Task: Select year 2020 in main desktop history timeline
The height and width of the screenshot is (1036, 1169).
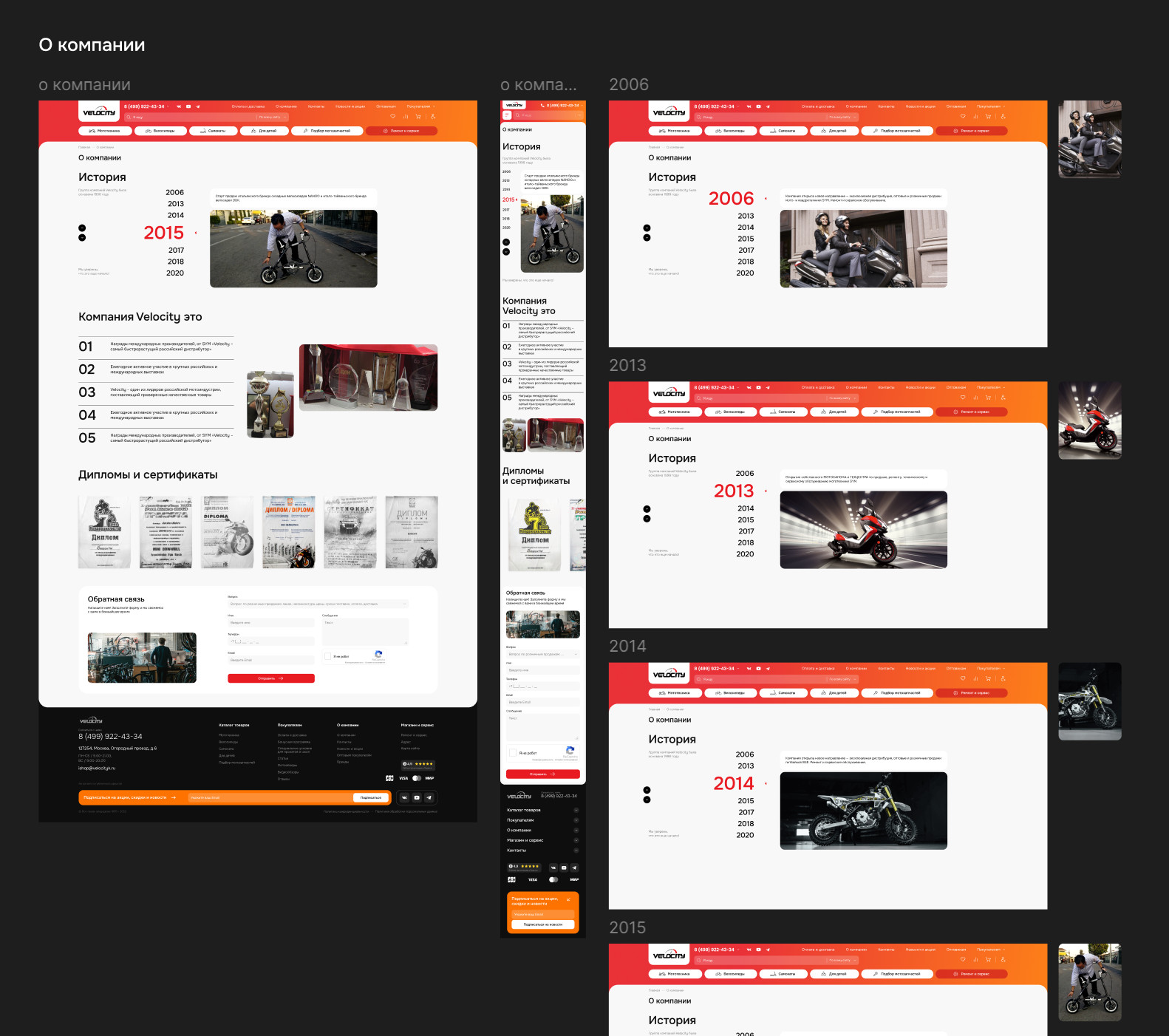Action: (175, 273)
